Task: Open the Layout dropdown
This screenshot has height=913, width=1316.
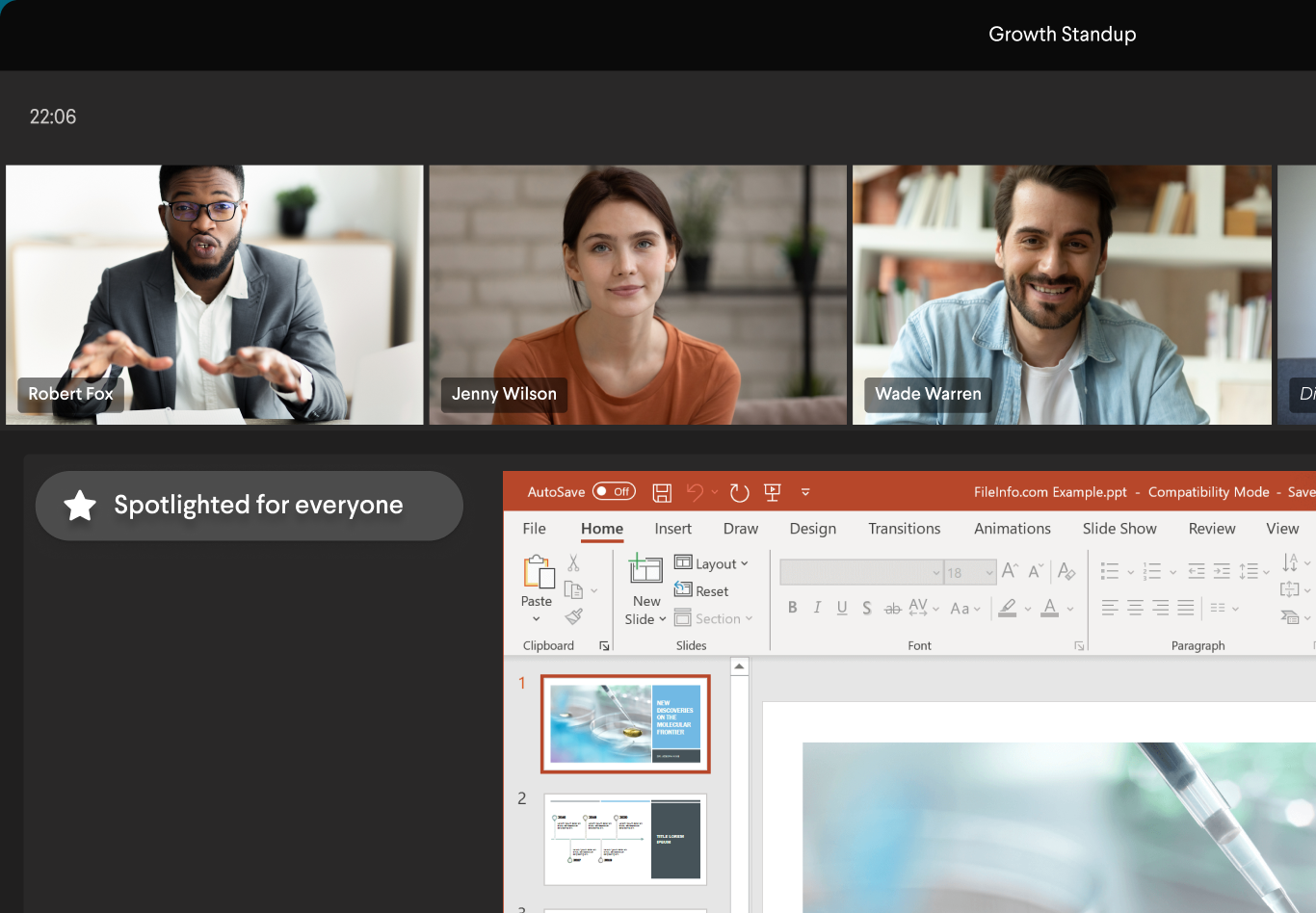Action: pyautogui.click(x=713, y=563)
